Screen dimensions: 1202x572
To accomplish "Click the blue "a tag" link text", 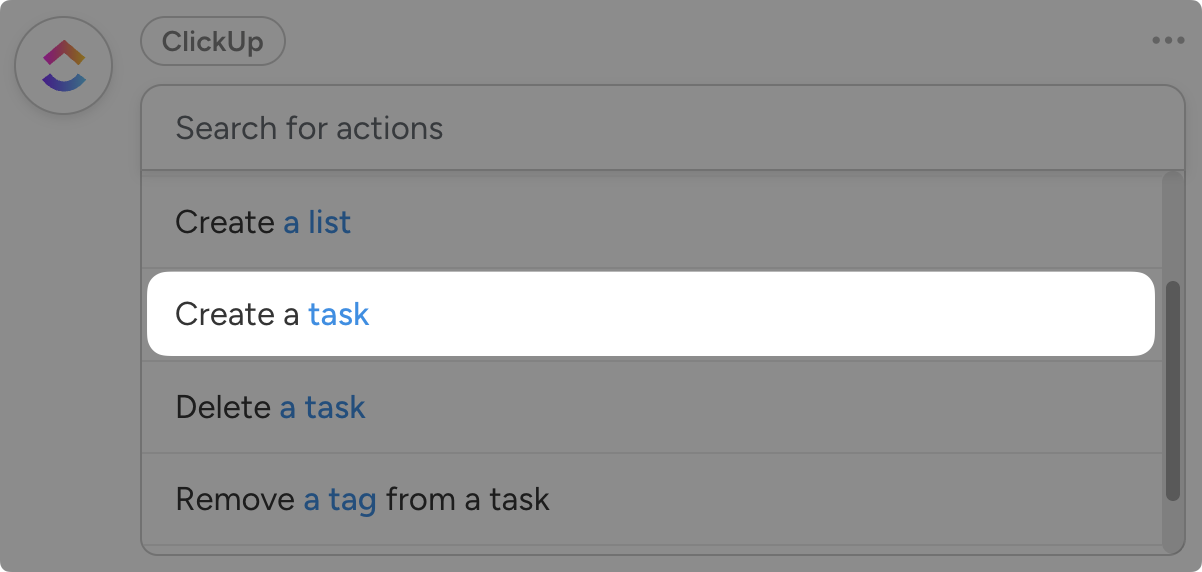I will (x=340, y=499).
